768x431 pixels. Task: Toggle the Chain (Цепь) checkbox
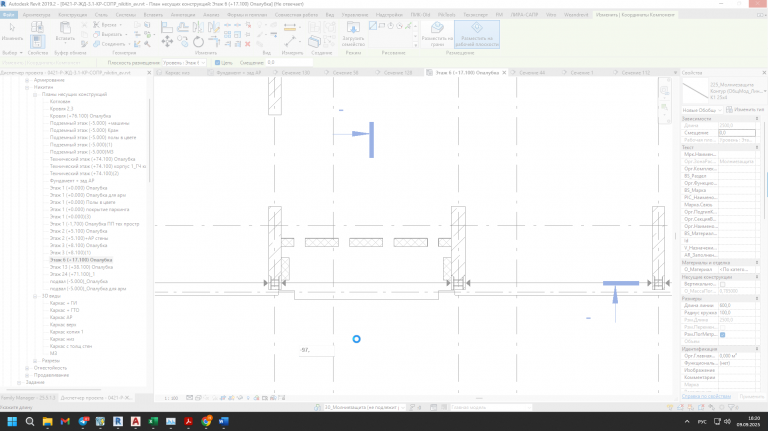(x=217, y=63)
